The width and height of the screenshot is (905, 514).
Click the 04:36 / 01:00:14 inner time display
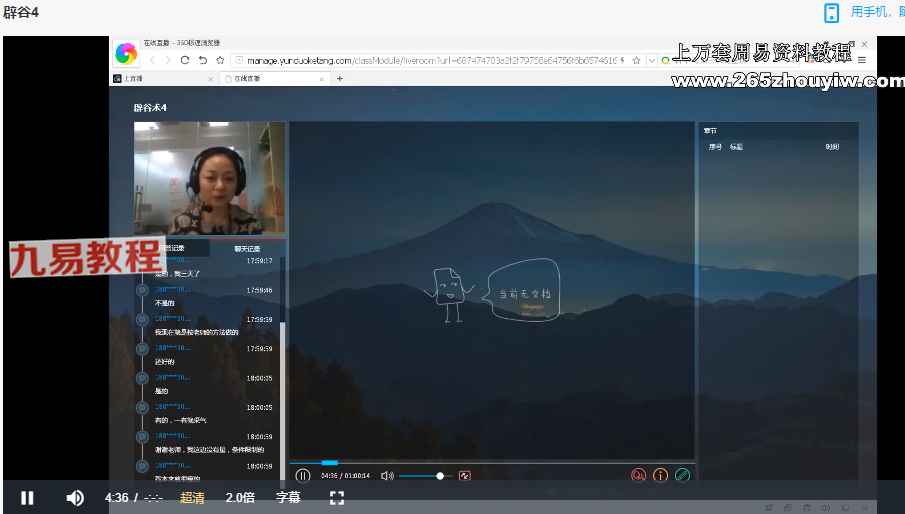tap(345, 476)
